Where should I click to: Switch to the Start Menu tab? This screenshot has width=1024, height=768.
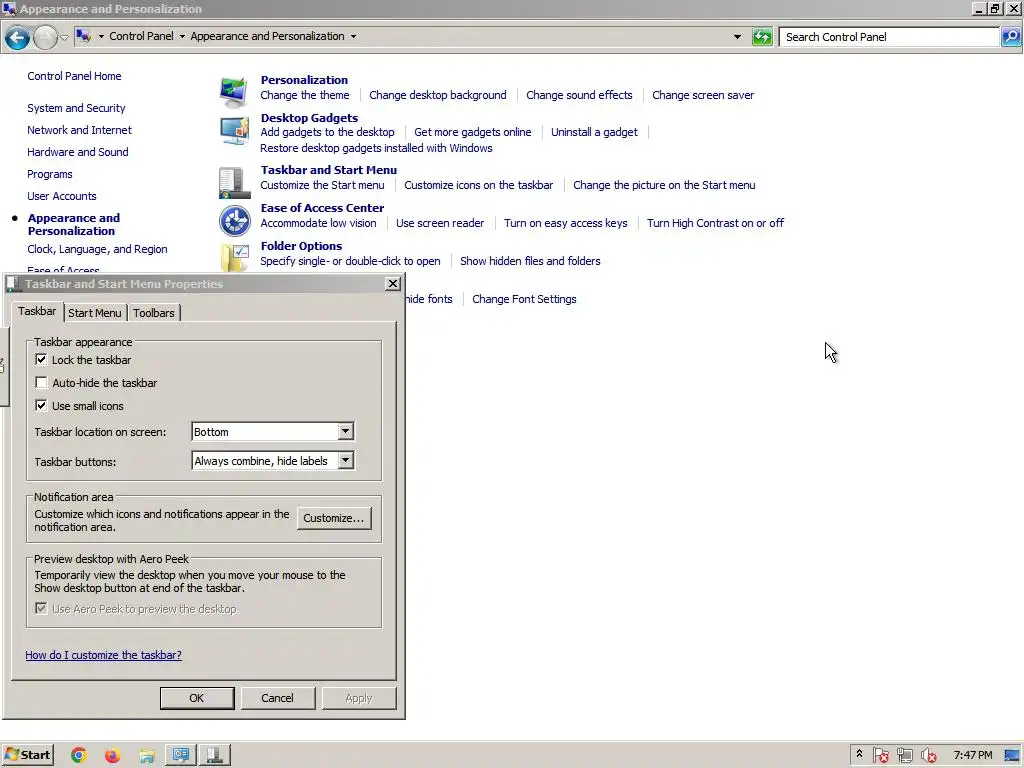tap(95, 313)
